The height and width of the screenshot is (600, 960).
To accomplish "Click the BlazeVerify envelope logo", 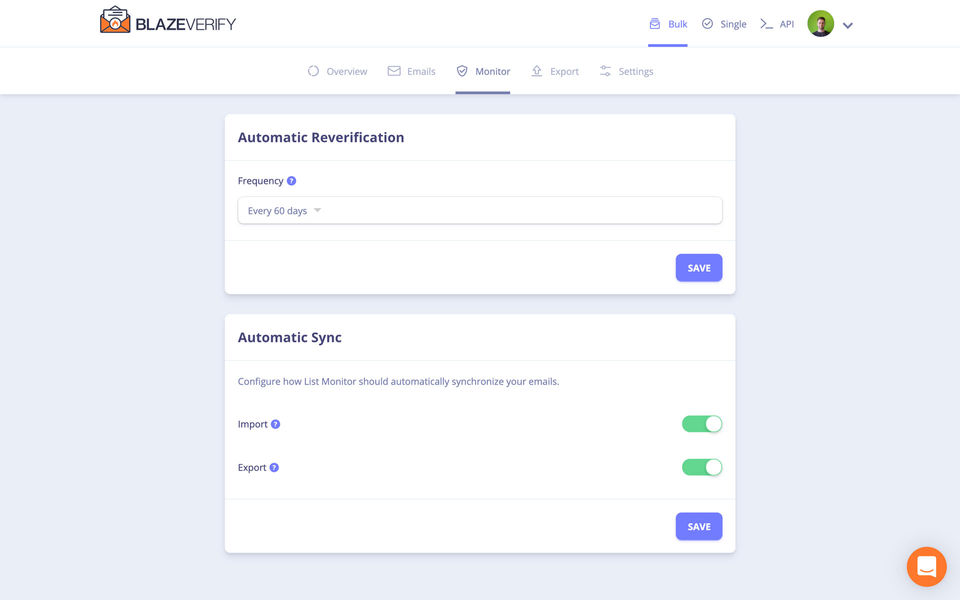I will (x=116, y=21).
